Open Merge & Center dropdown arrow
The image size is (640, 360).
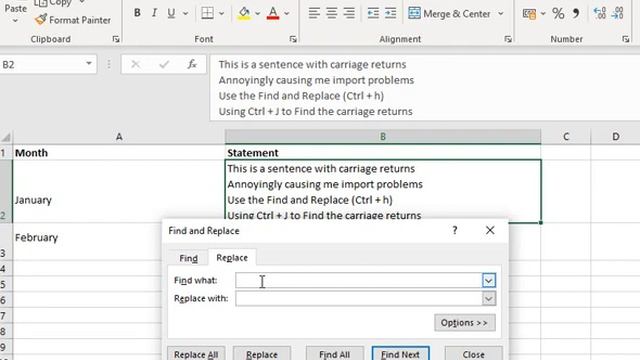[501, 13]
